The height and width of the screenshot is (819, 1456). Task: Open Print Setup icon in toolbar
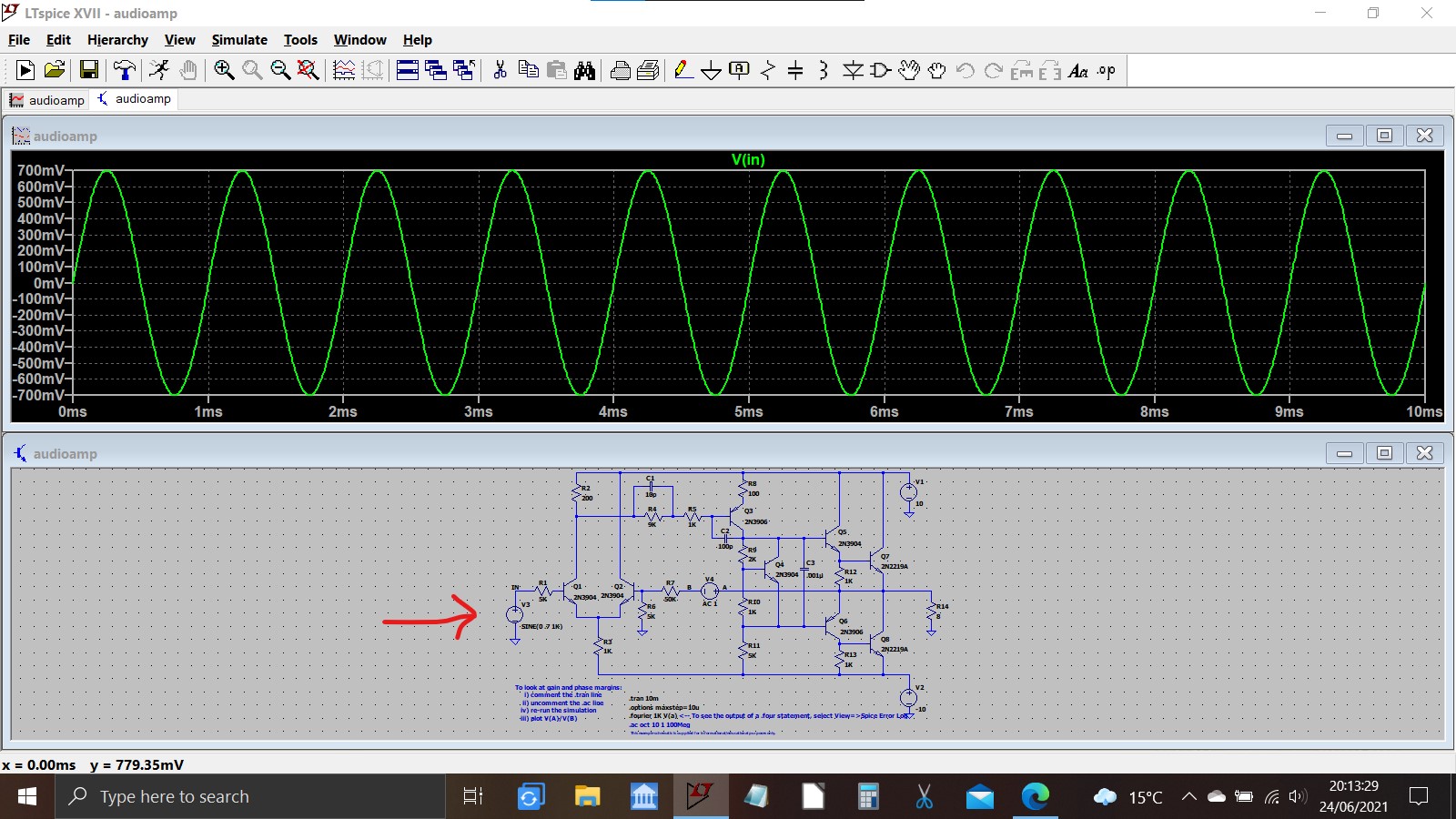click(649, 70)
